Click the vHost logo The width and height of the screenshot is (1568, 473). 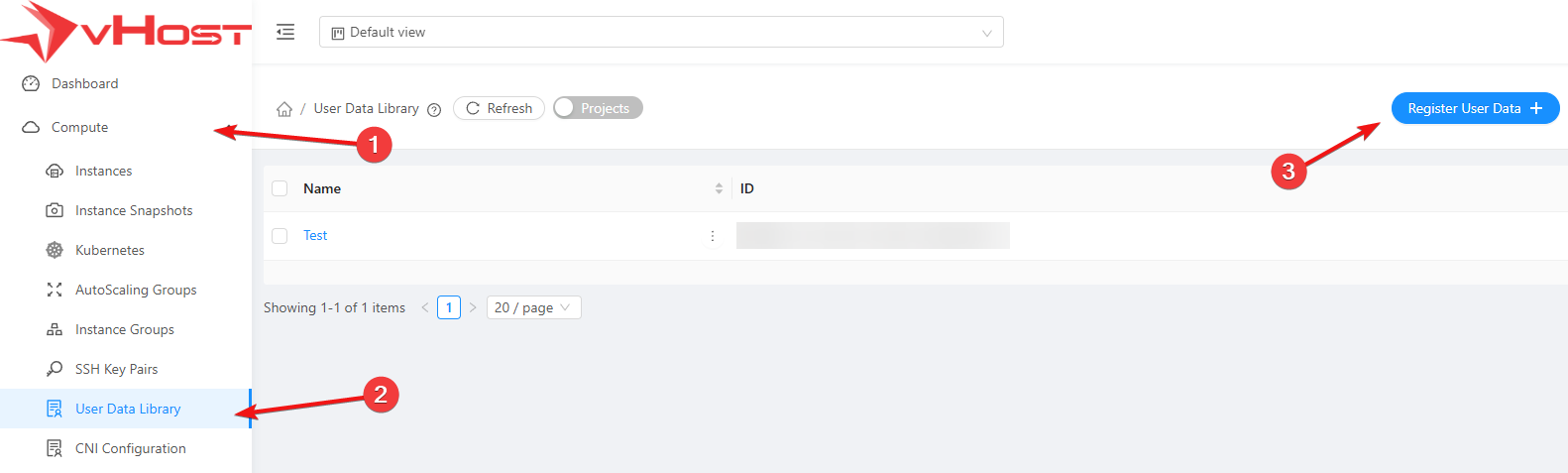[x=126, y=31]
